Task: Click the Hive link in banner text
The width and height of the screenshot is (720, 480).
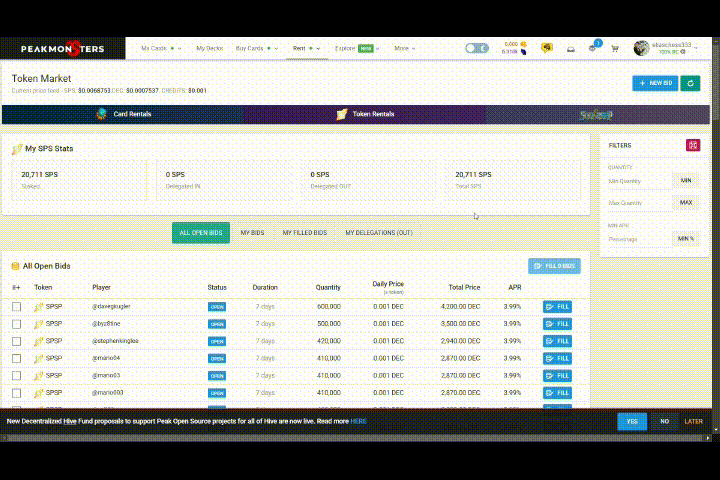Action: click(x=70, y=421)
